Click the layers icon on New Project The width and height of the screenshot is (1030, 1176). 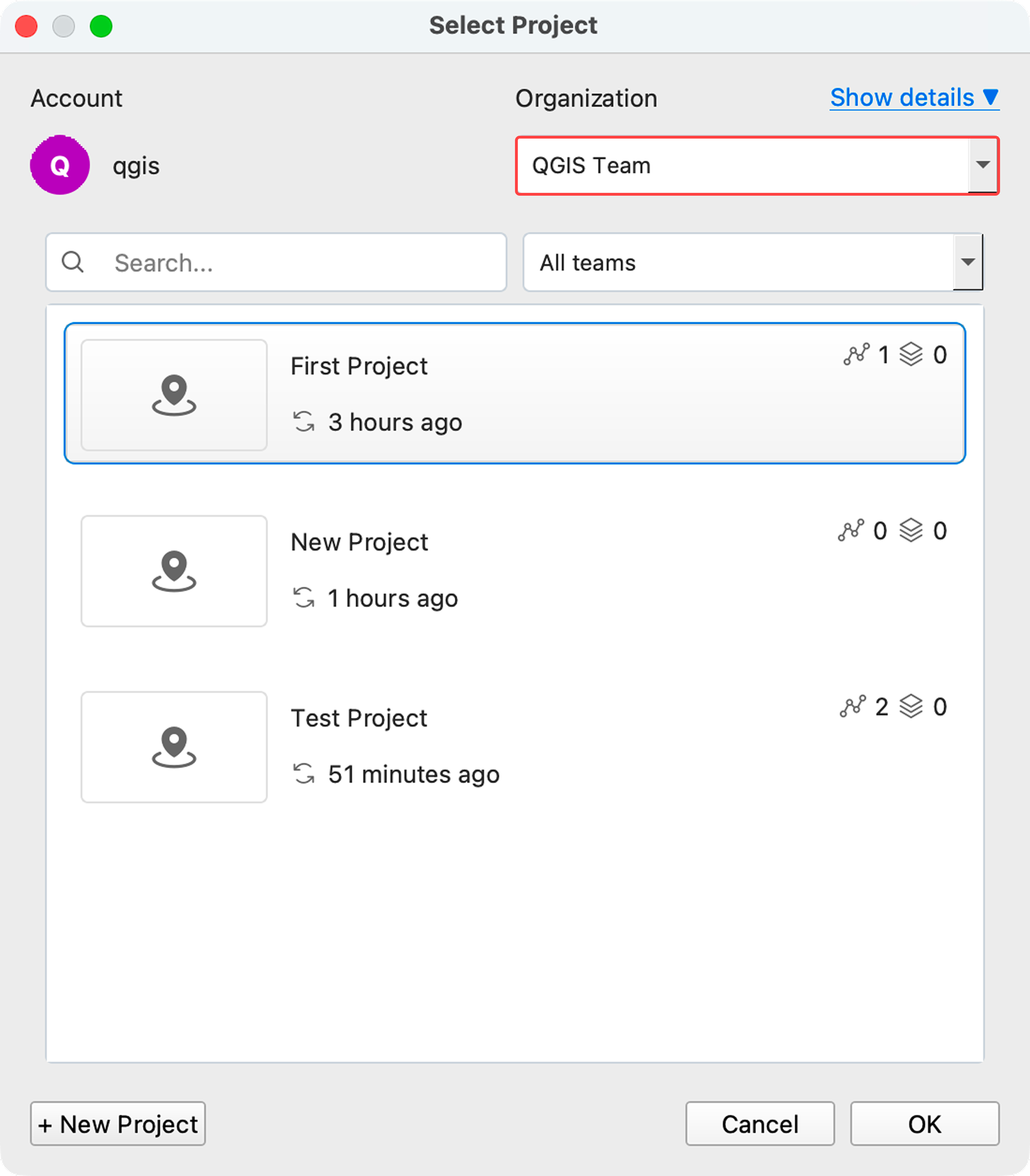tap(911, 531)
